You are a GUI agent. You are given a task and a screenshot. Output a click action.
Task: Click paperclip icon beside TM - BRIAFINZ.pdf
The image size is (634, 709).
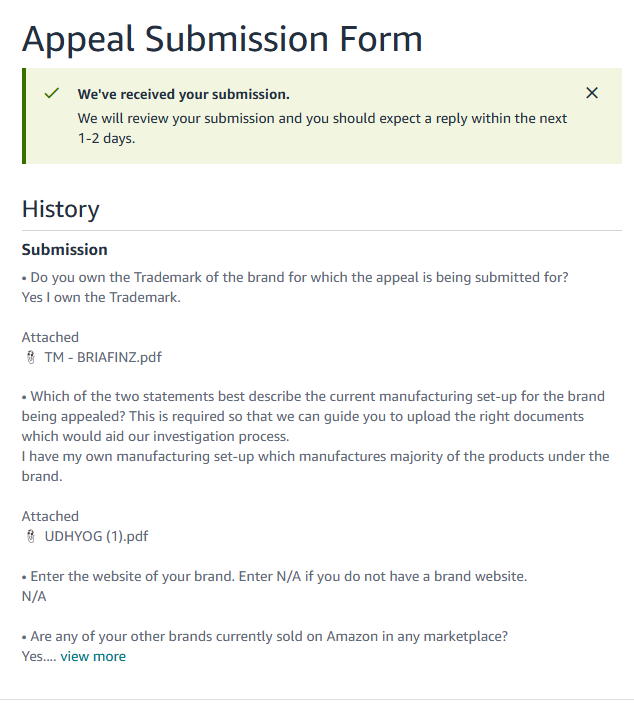click(29, 357)
